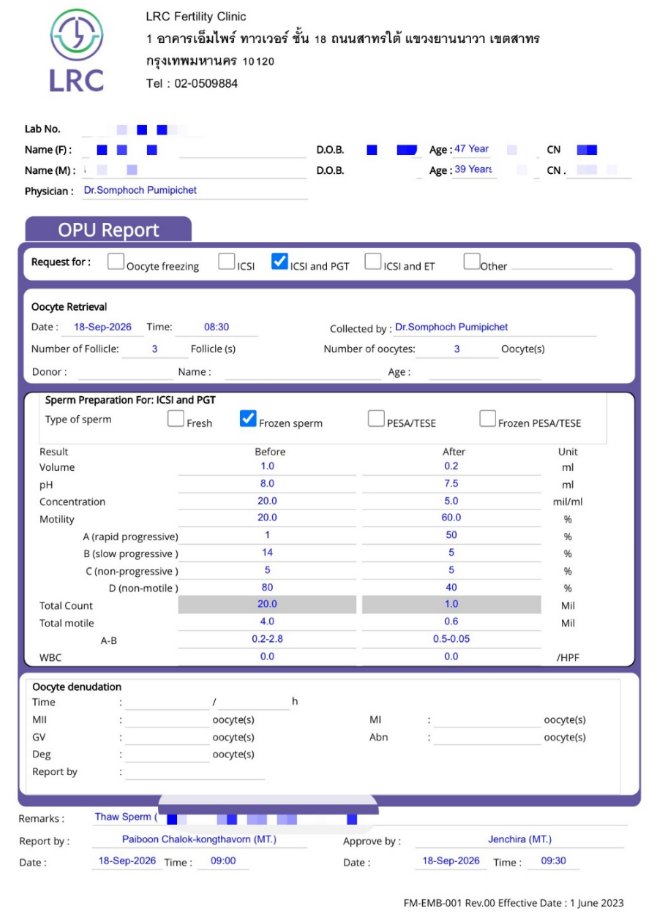Select WBC Before value 0.0
The height and width of the screenshot is (919, 655).
(267, 656)
